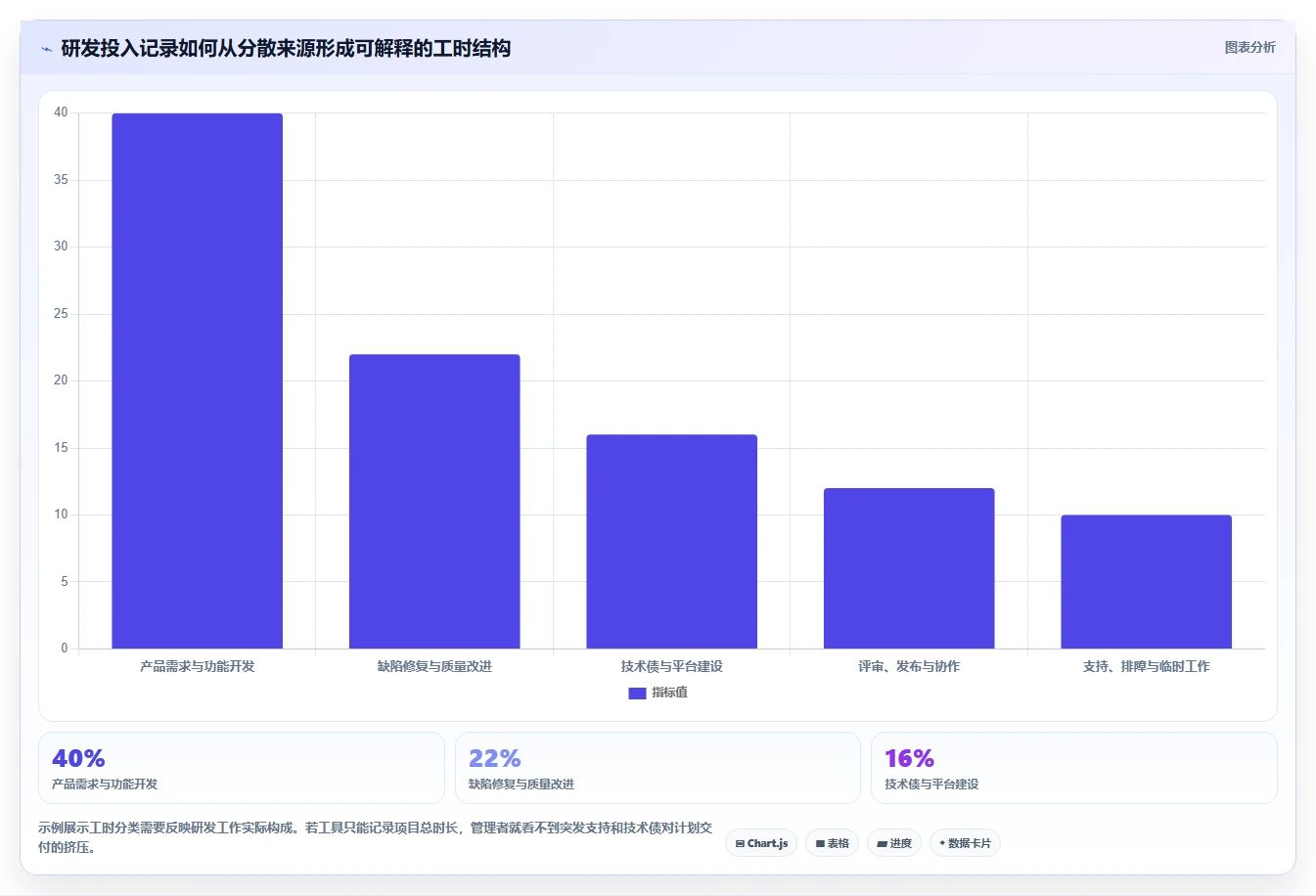Image resolution: width=1316 pixels, height=896 pixels.
Task: Click the y-axis value 40
Action: [61, 112]
